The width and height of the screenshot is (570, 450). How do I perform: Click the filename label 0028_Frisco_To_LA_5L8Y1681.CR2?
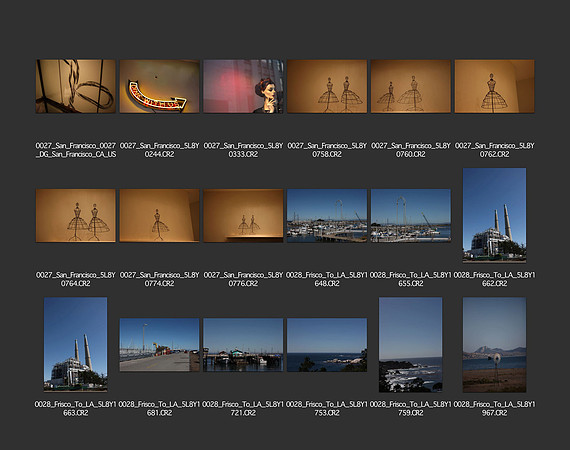click(x=160, y=409)
